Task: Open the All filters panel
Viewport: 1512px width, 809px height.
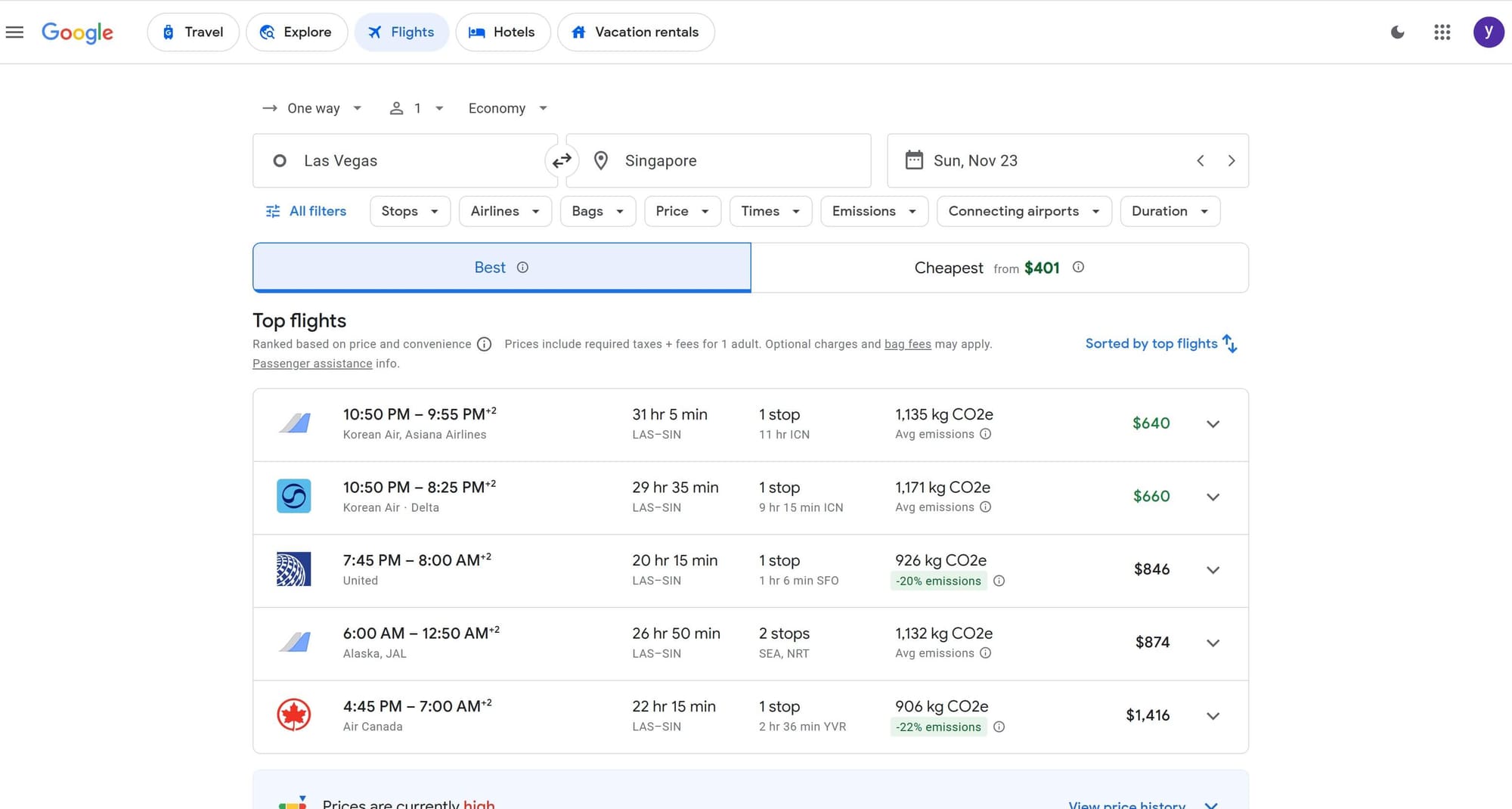Action: coord(306,211)
